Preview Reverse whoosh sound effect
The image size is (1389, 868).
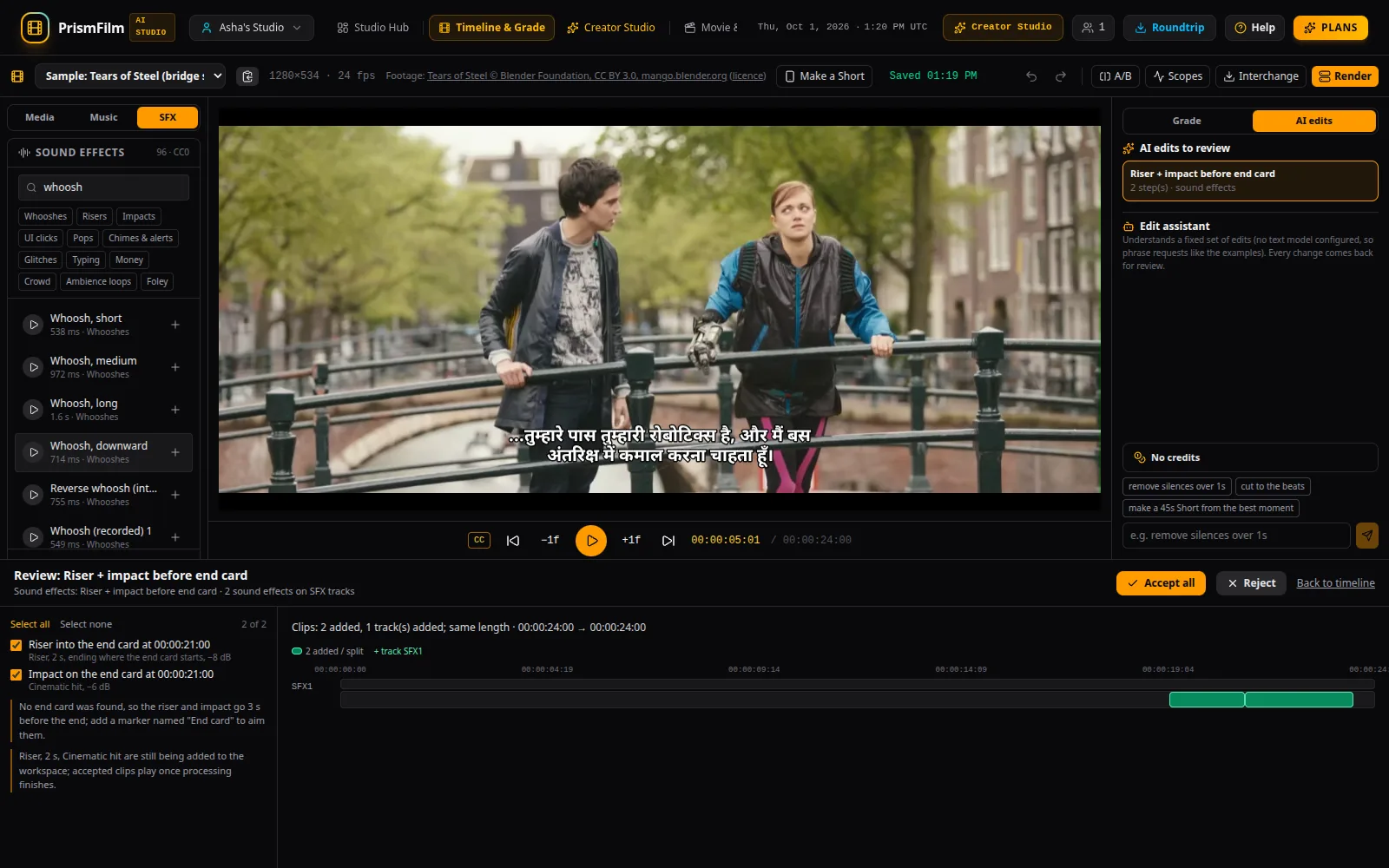[33, 495]
